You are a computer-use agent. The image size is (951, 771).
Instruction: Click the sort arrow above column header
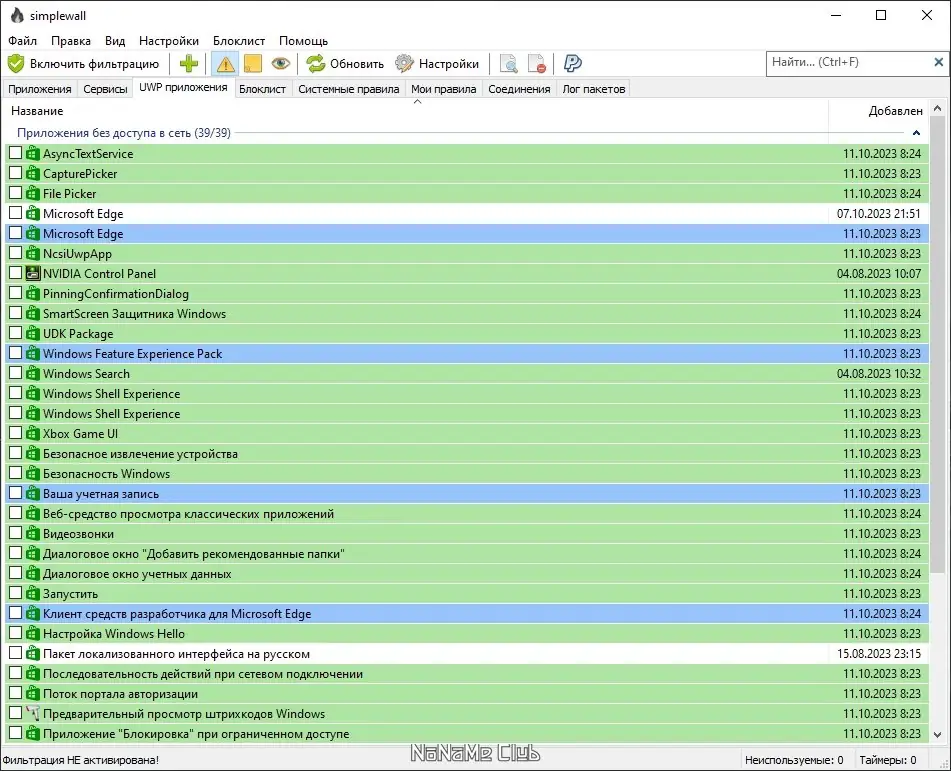(417, 102)
